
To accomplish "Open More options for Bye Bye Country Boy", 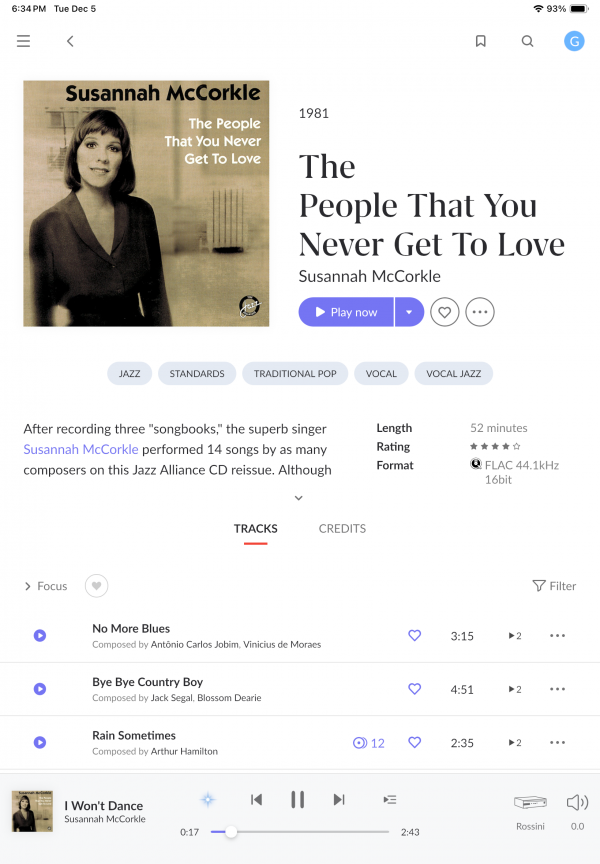I will tap(557, 689).
